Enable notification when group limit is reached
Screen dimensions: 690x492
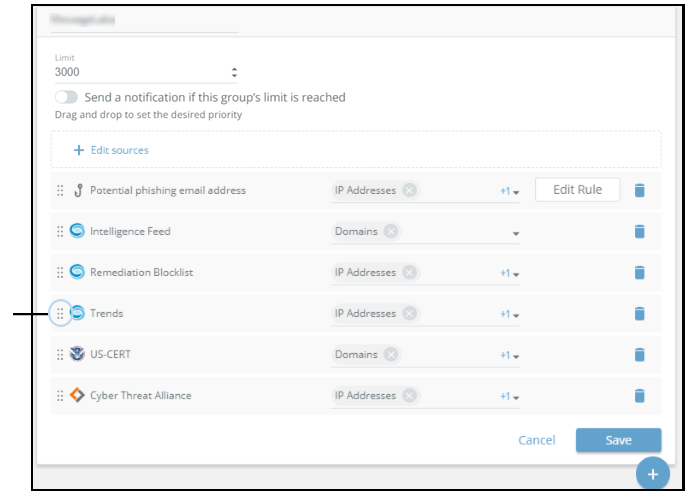tap(67, 97)
